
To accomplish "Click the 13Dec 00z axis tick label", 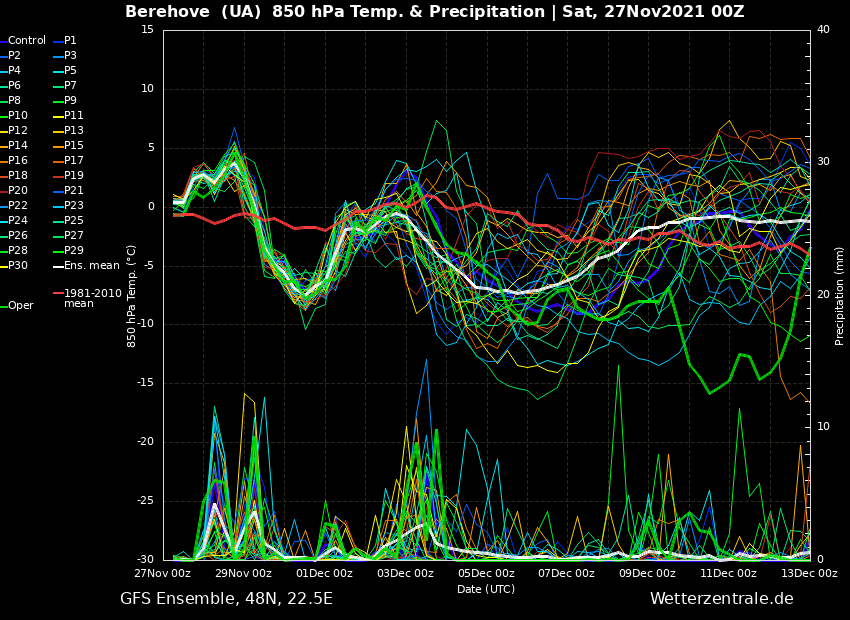I will pos(808,574).
